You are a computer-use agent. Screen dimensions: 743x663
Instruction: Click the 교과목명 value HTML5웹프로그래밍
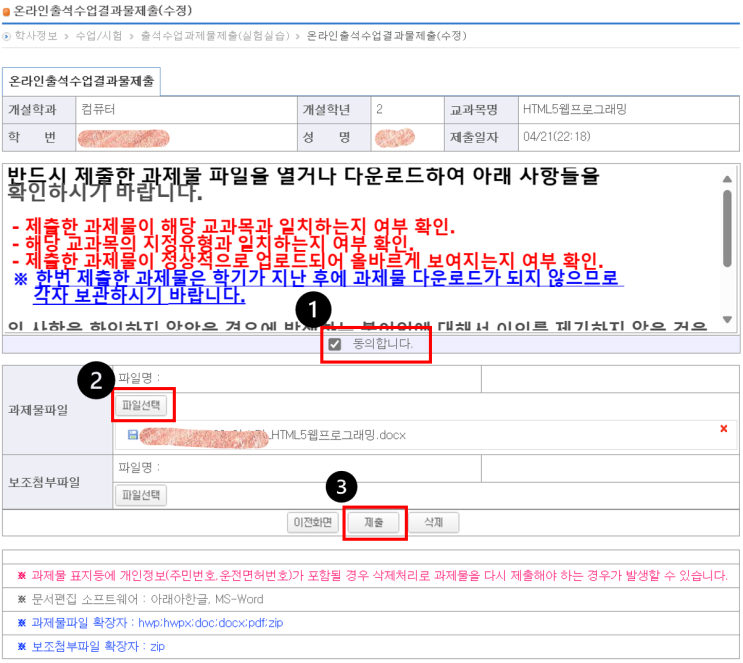(x=575, y=110)
